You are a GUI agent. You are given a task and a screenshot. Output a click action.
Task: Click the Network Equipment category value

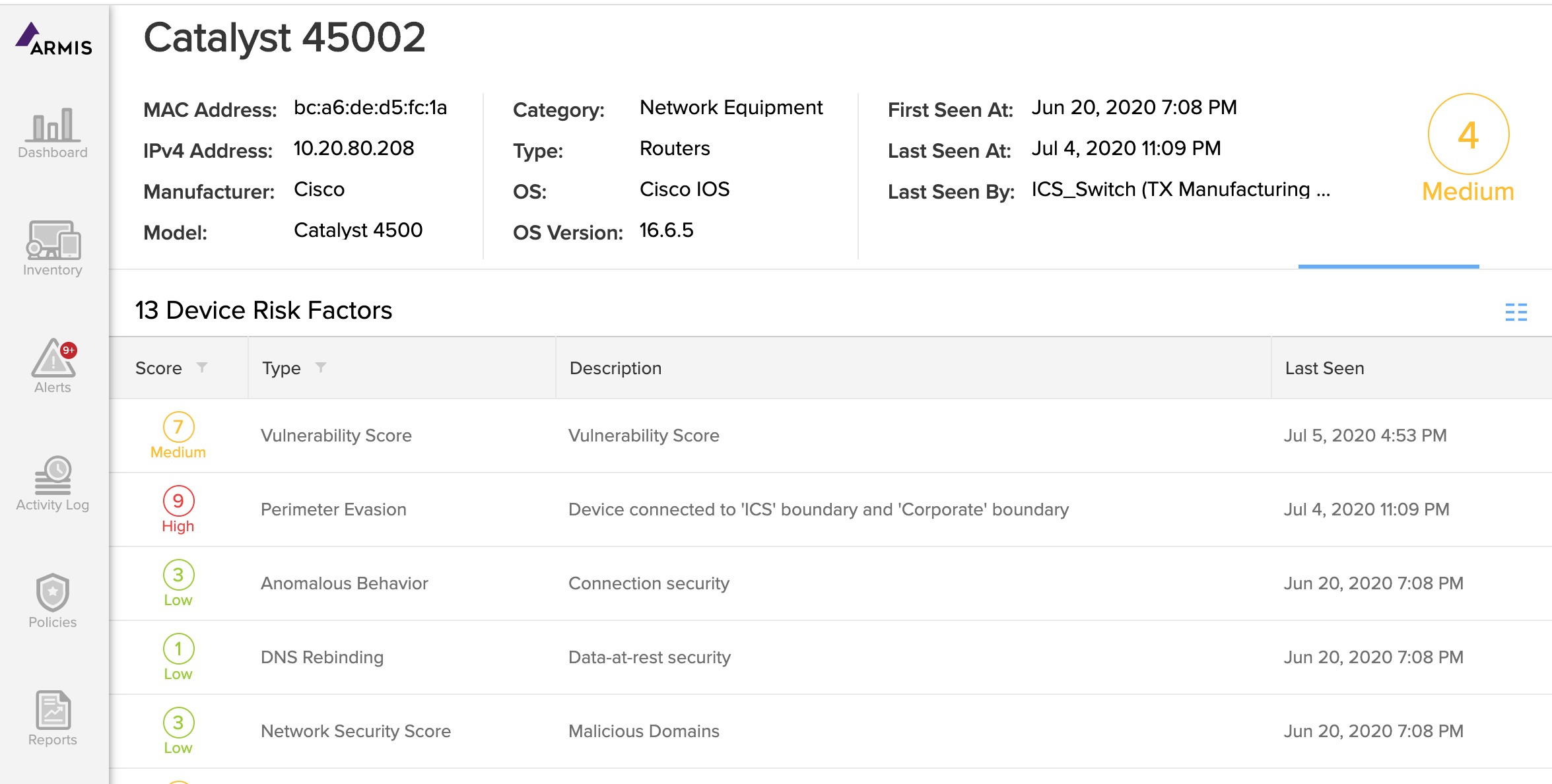(x=731, y=108)
